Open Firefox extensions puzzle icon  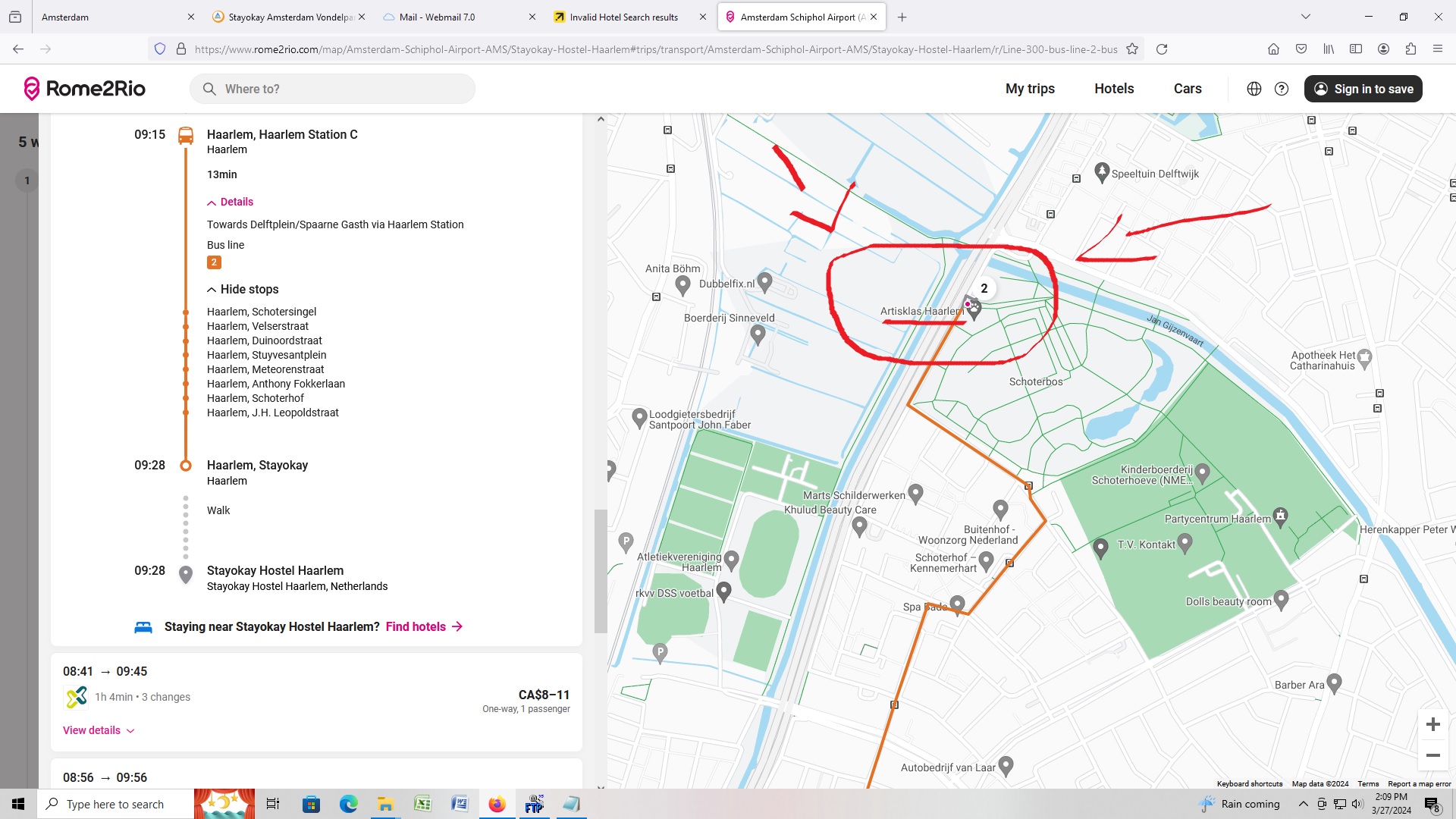pos(1410,49)
